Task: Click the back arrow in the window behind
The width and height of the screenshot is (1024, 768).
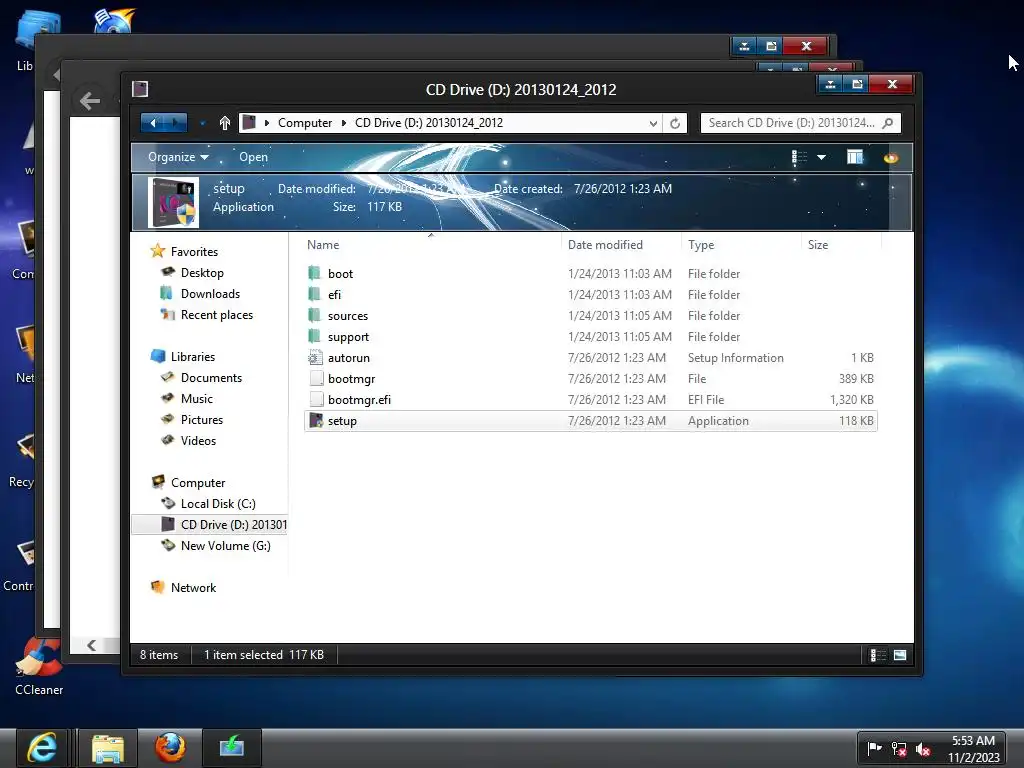Action: (89, 101)
